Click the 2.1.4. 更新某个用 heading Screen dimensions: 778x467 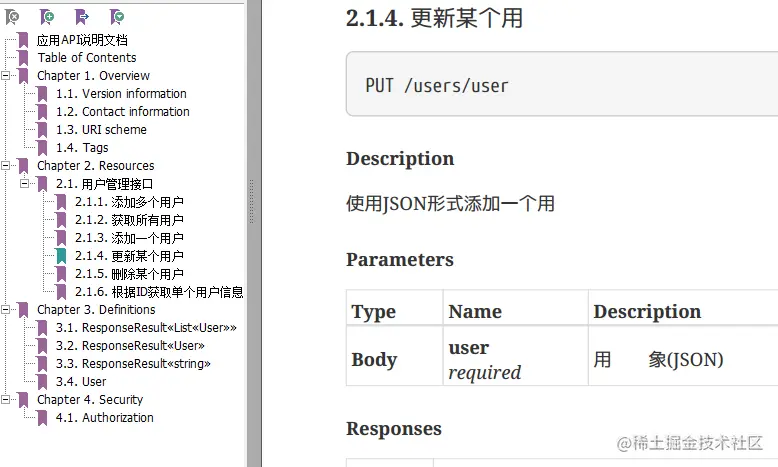click(x=434, y=18)
